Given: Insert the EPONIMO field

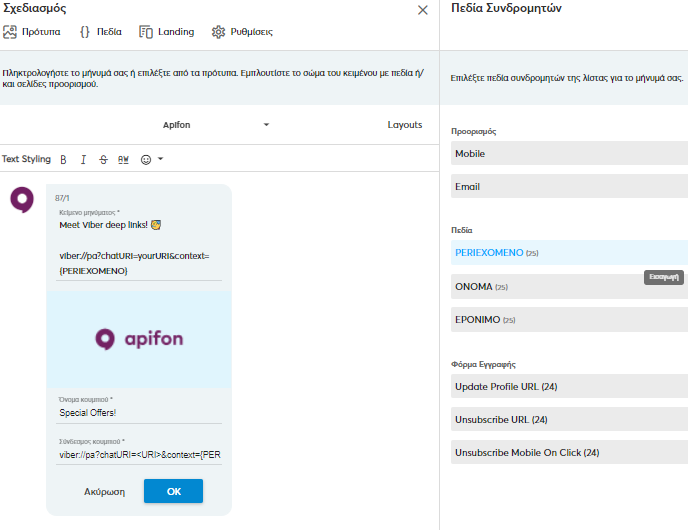Looking at the screenshot, I should (x=569, y=319).
